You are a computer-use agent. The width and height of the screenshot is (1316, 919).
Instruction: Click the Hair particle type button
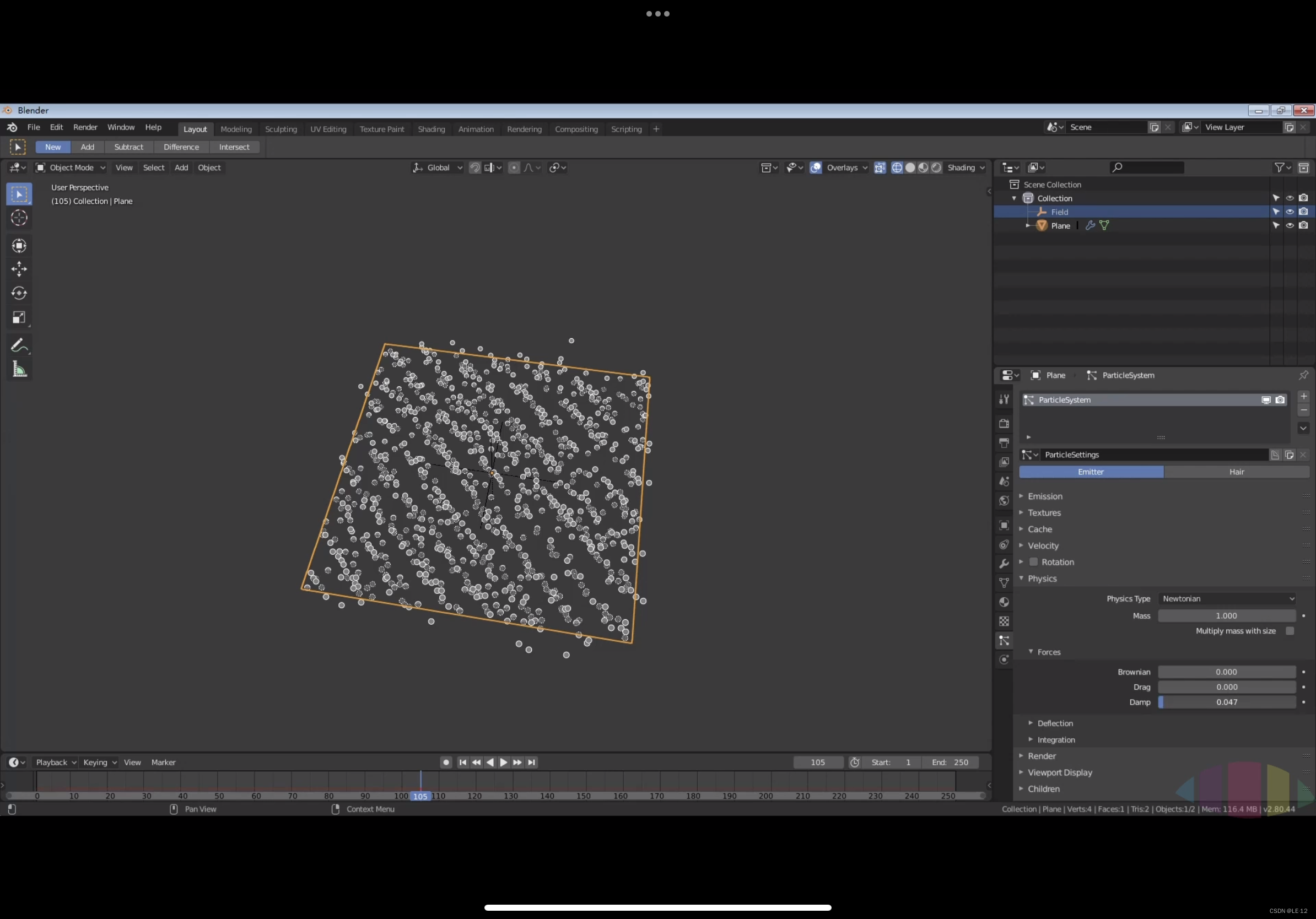coord(1236,472)
